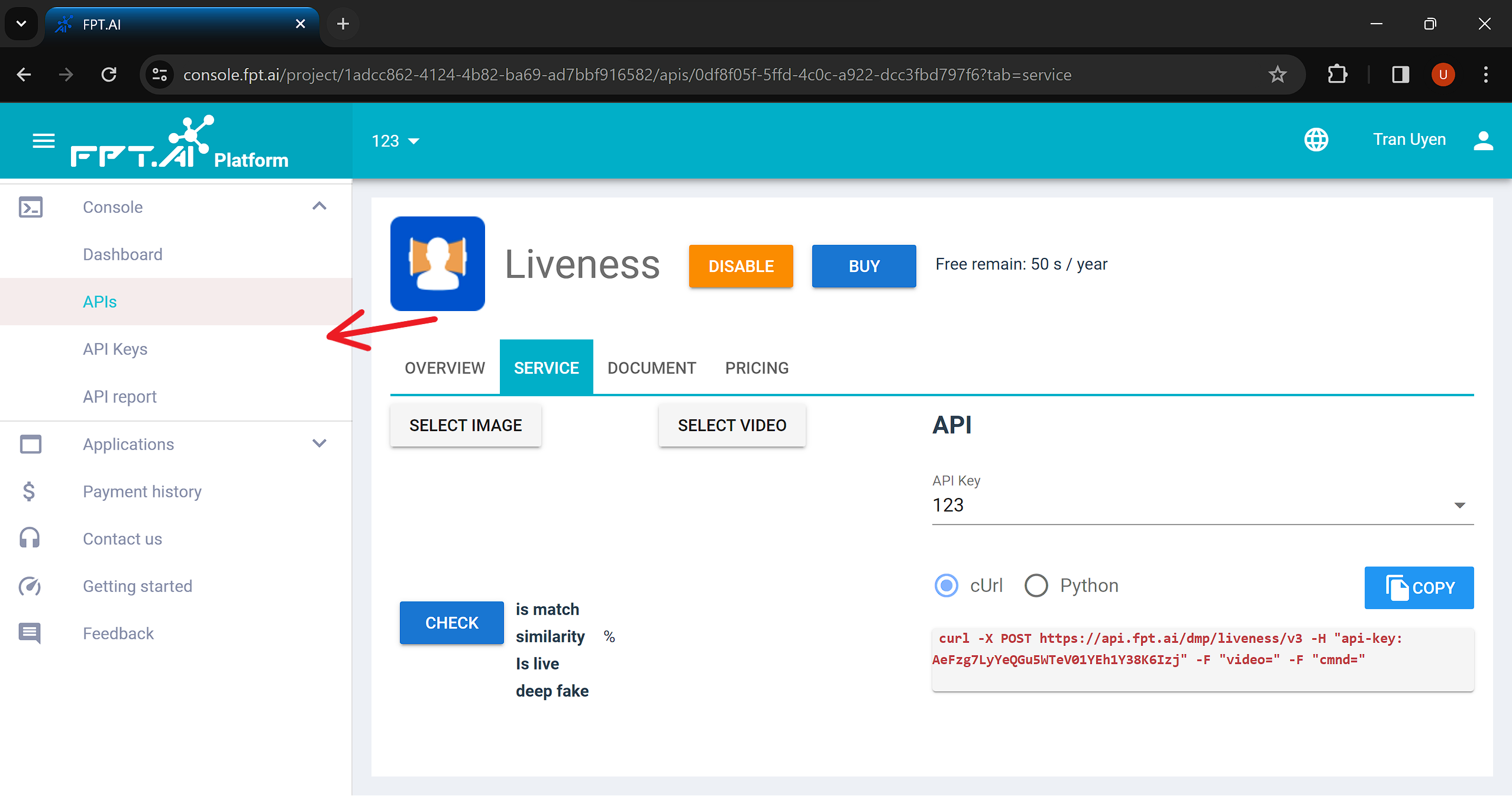
Task: Switch to the PRICING tab
Action: pyautogui.click(x=757, y=368)
